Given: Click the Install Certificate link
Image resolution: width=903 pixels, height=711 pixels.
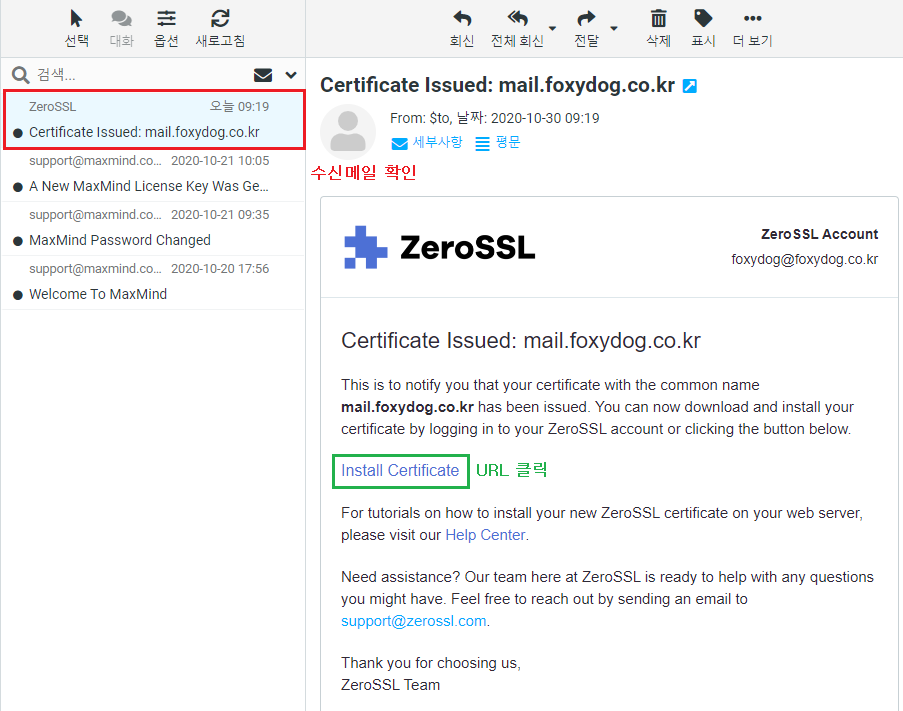Looking at the screenshot, I should (400, 471).
